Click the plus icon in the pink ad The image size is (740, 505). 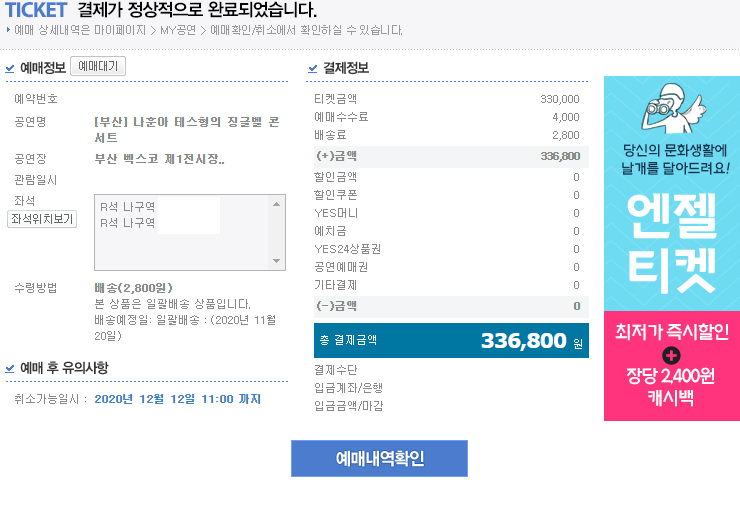click(x=671, y=354)
